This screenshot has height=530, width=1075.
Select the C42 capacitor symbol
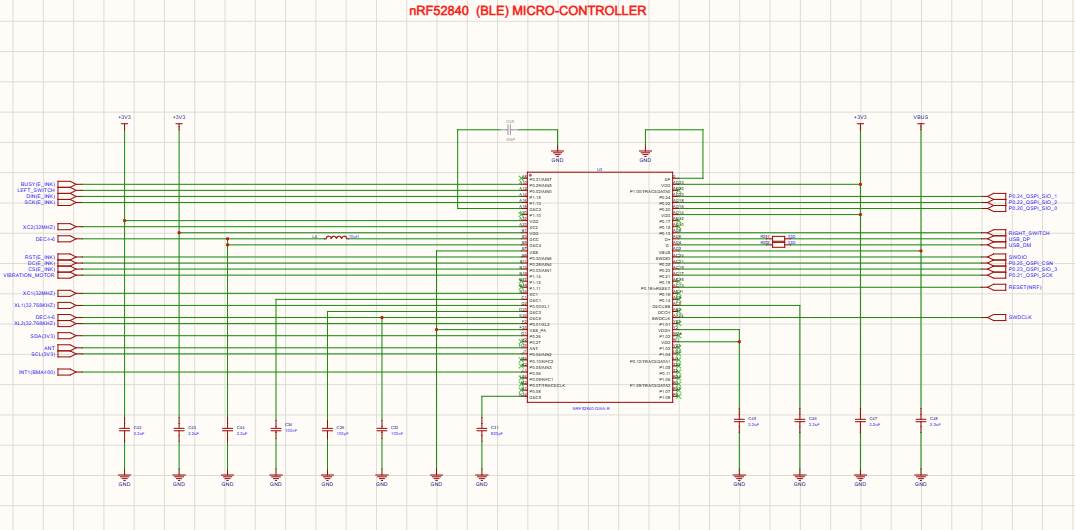pyautogui.click(x=124, y=429)
